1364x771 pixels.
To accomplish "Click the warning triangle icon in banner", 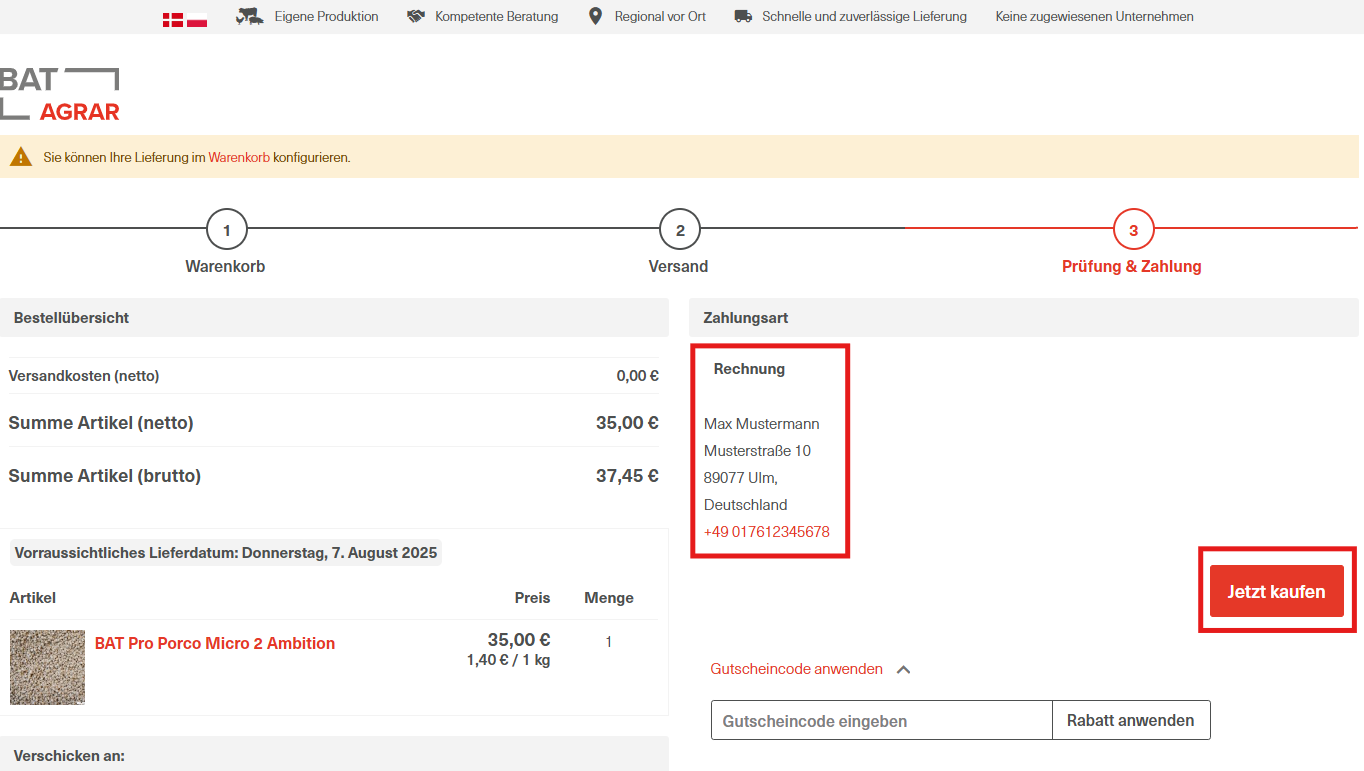I will click(x=21, y=157).
